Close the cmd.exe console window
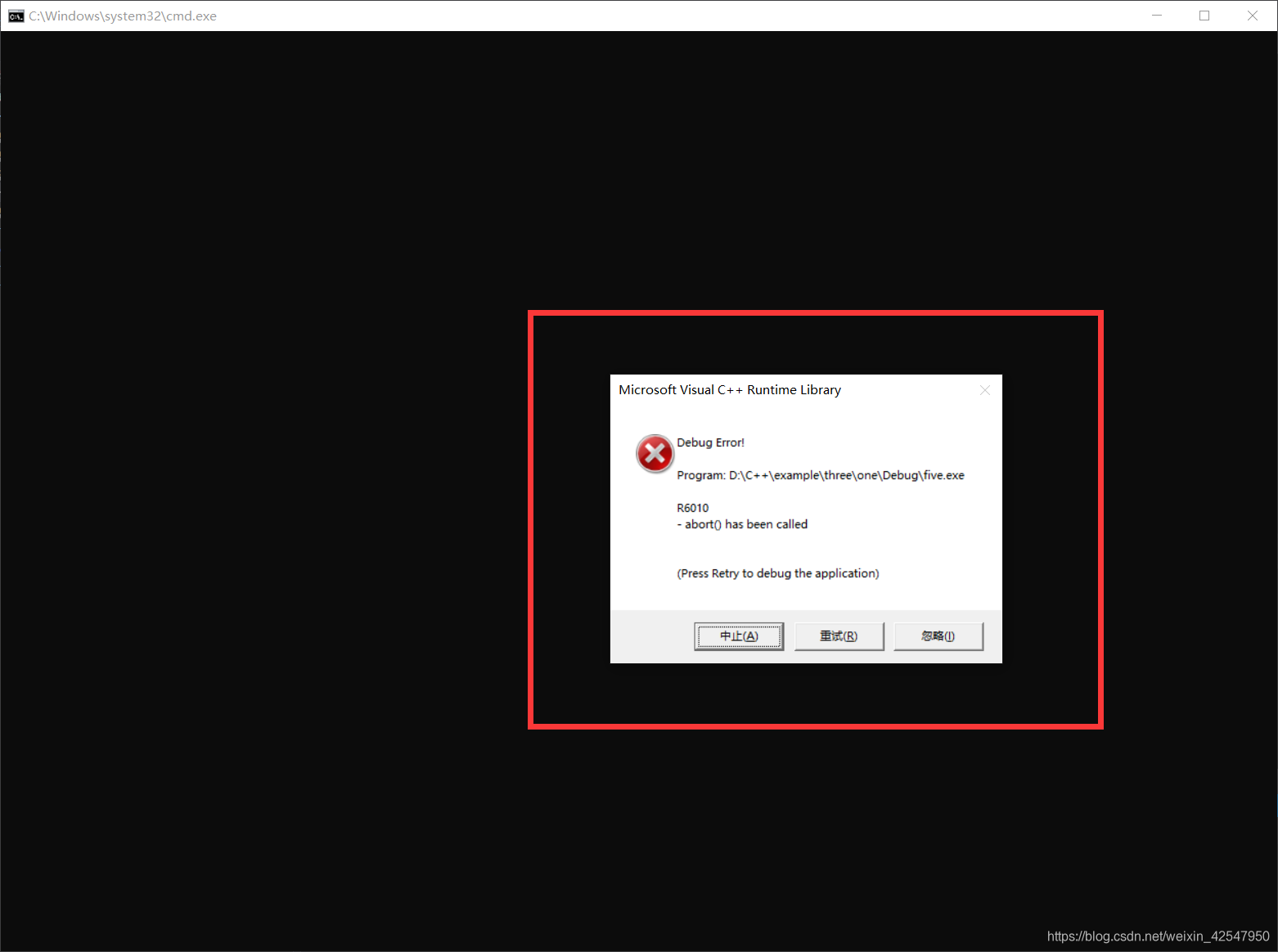The height and width of the screenshot is (952, 1278). point(1253,16)
